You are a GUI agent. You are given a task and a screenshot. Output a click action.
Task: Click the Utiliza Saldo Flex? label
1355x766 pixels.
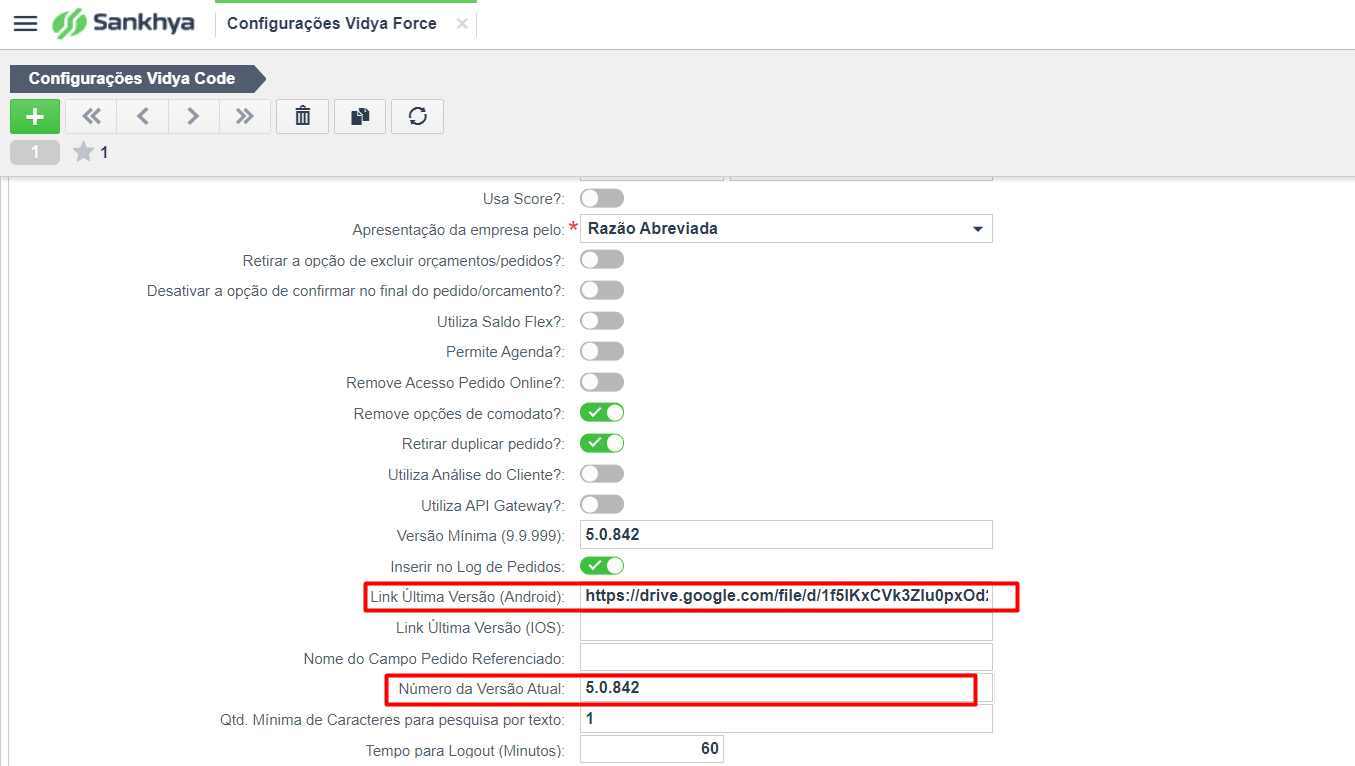[501, 322]
